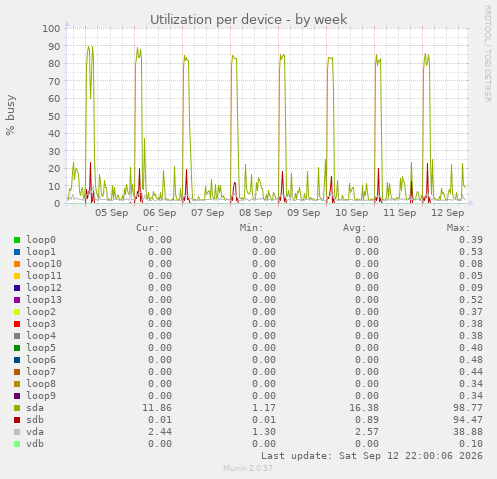The height and width of the screenshot is (479, 497).
Task: Click the loop10 orange color swatch
Action: click(x=17, y=264)
